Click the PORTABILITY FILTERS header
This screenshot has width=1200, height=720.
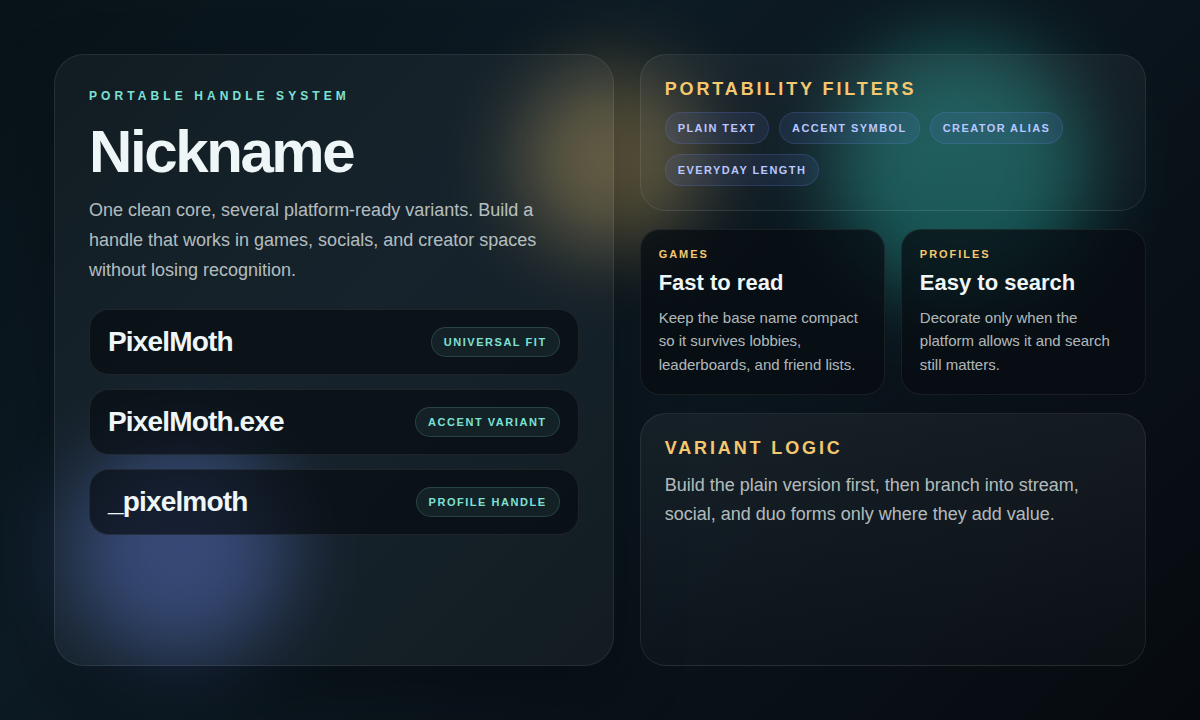(790, 88)
